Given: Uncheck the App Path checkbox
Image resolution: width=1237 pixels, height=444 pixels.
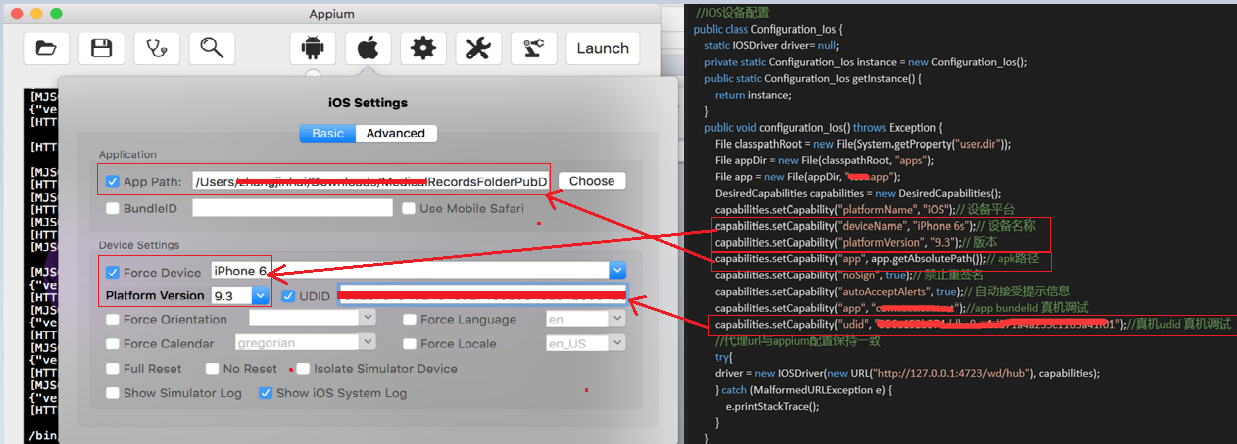Looking at the screenshot, I should (113, 182).
